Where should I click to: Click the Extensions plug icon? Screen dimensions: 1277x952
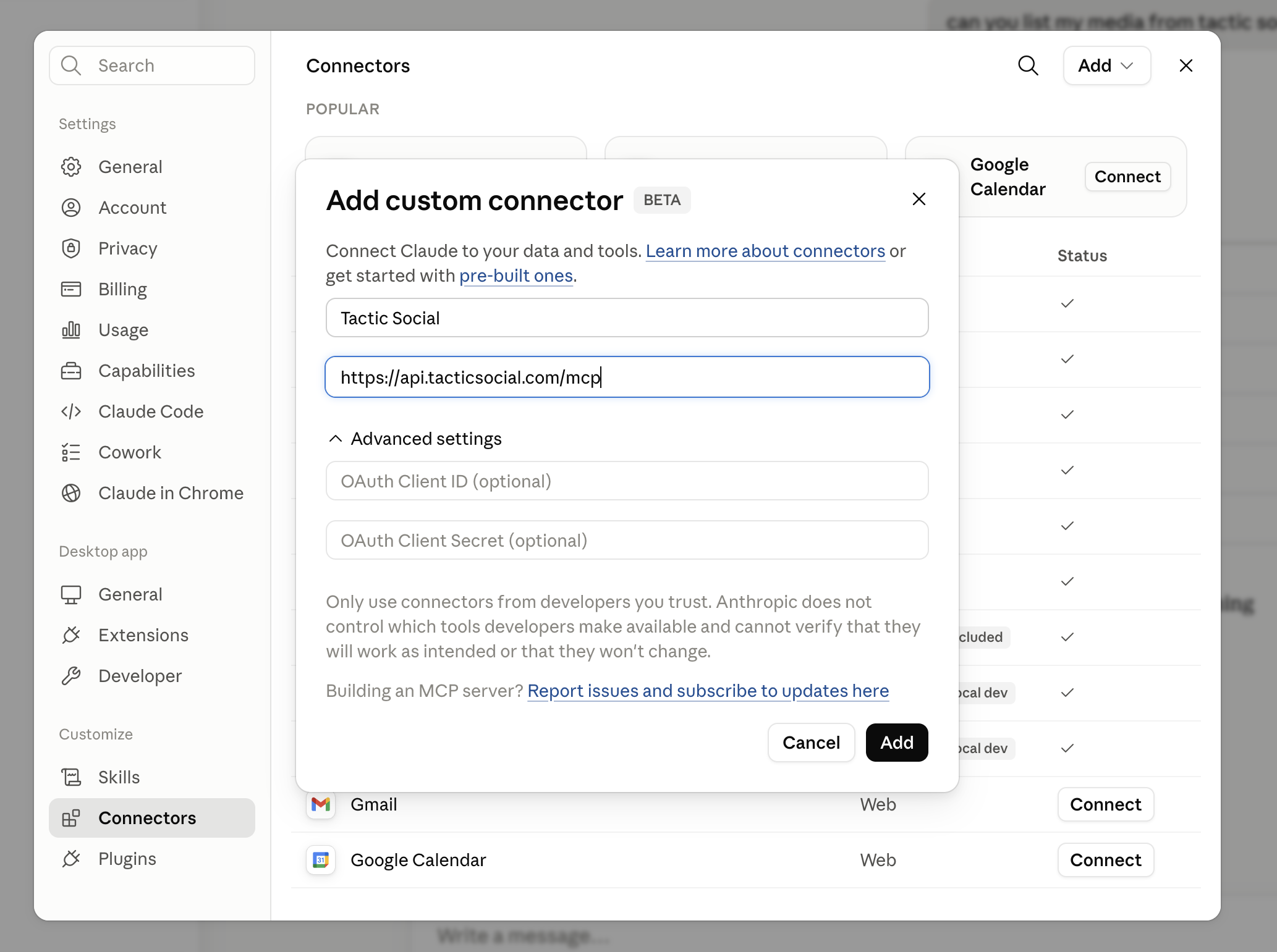pos(71,635)
